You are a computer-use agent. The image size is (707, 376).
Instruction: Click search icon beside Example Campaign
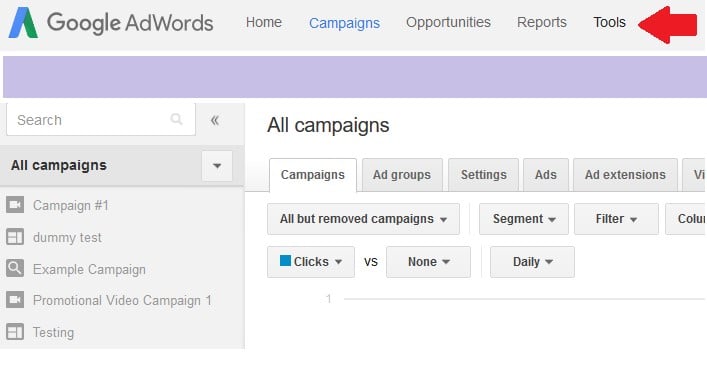(x=15, y=269)
